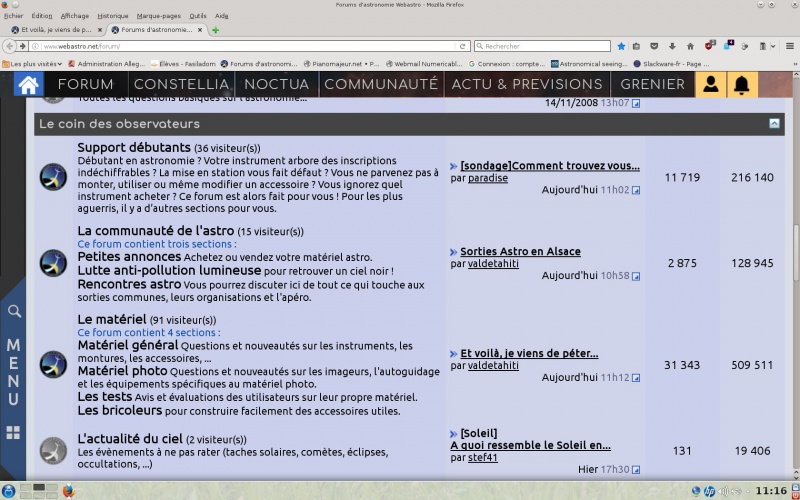The height and width of the screenshot is (500, 800).
Task: Go to last post icon at 11h12
Action: (x=636, y=378)
